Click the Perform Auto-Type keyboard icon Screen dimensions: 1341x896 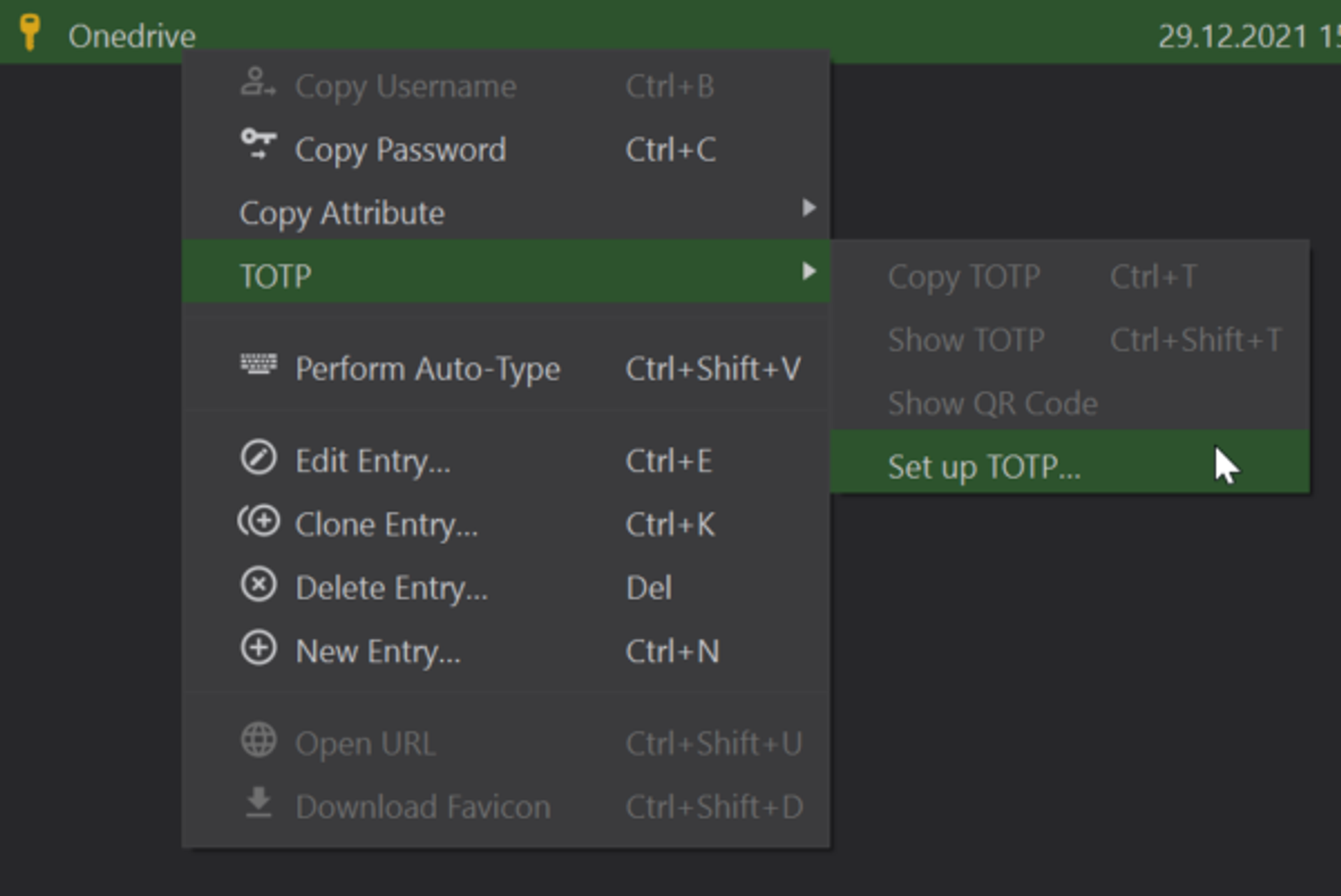point(258,364)
